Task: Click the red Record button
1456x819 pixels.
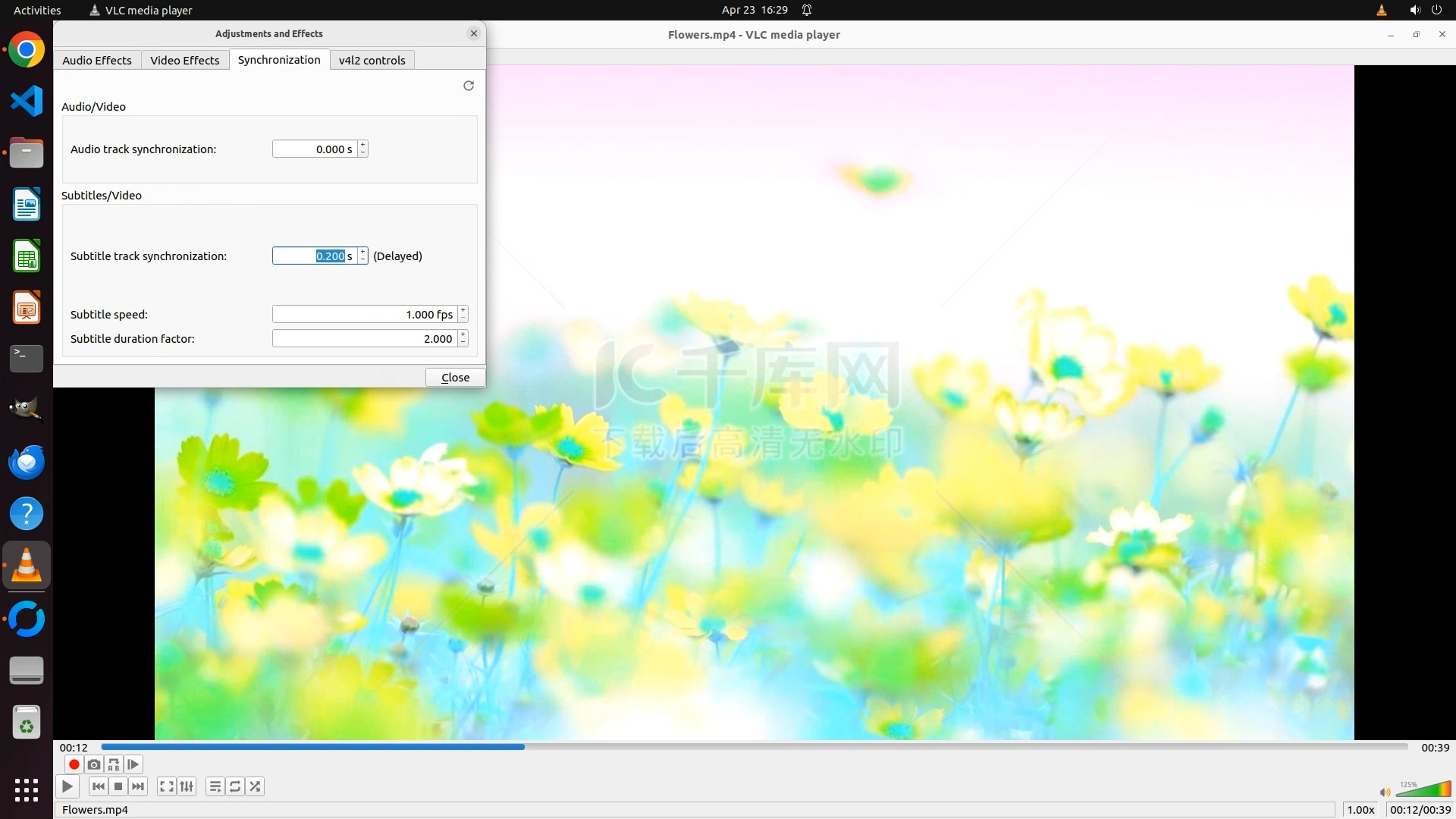Action: click(x=74, y=764)
